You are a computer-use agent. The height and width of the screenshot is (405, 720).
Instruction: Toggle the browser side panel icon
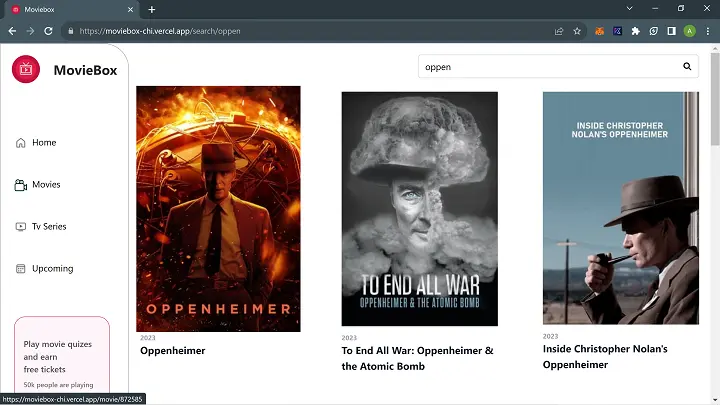pyautogui.click(x=671, y=31)
